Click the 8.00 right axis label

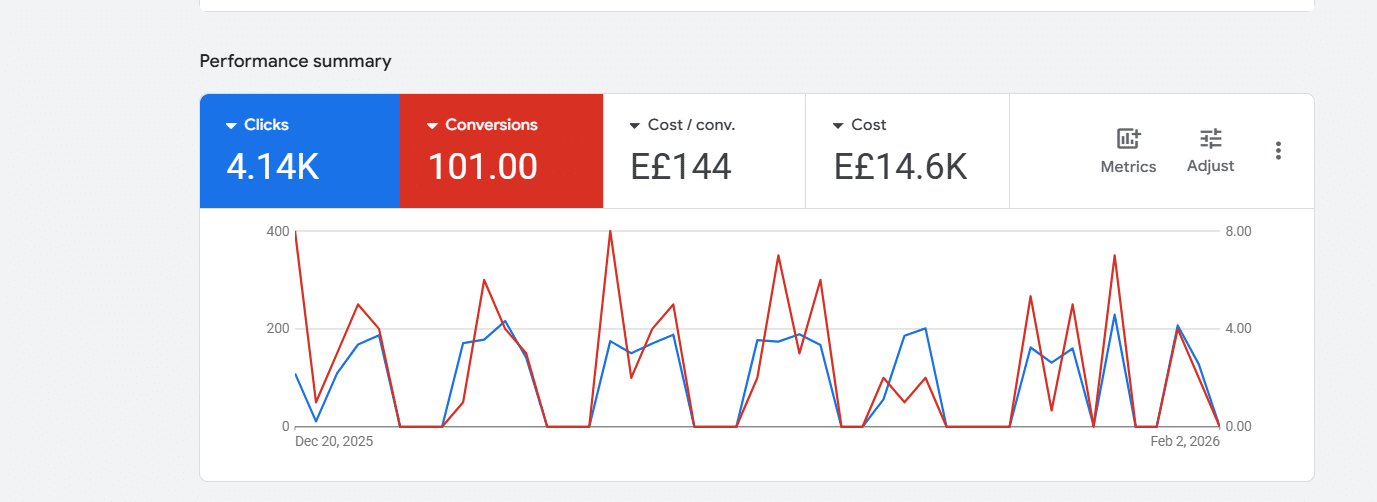pos(1238,231)
